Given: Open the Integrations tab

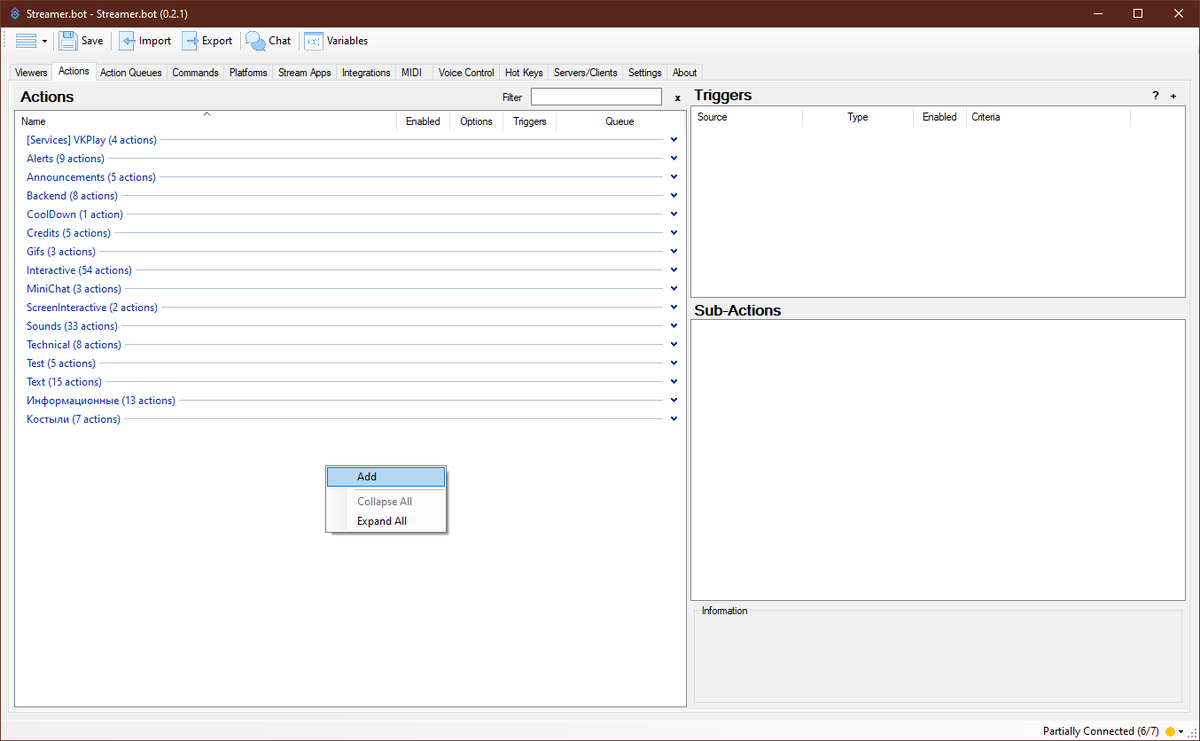Looking at the screenshot, I should pos(366,73).
